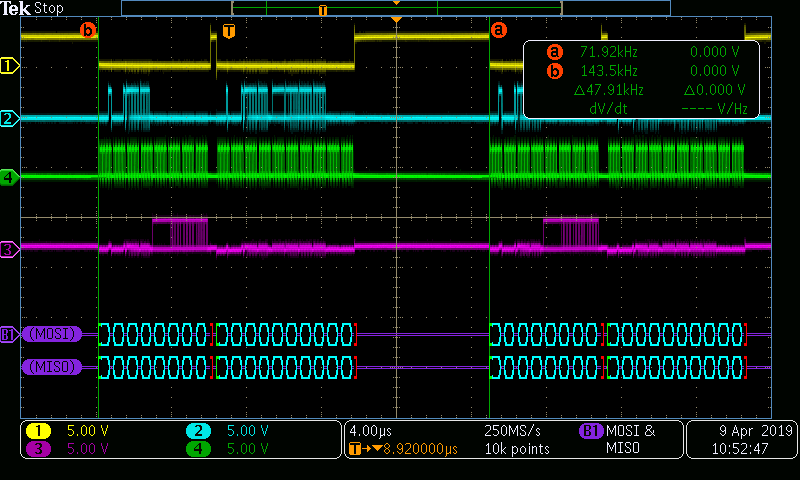The image size is (800, 480).
Task: Click cursor a marker on the waveform
Action: click(x=498, y=30)
